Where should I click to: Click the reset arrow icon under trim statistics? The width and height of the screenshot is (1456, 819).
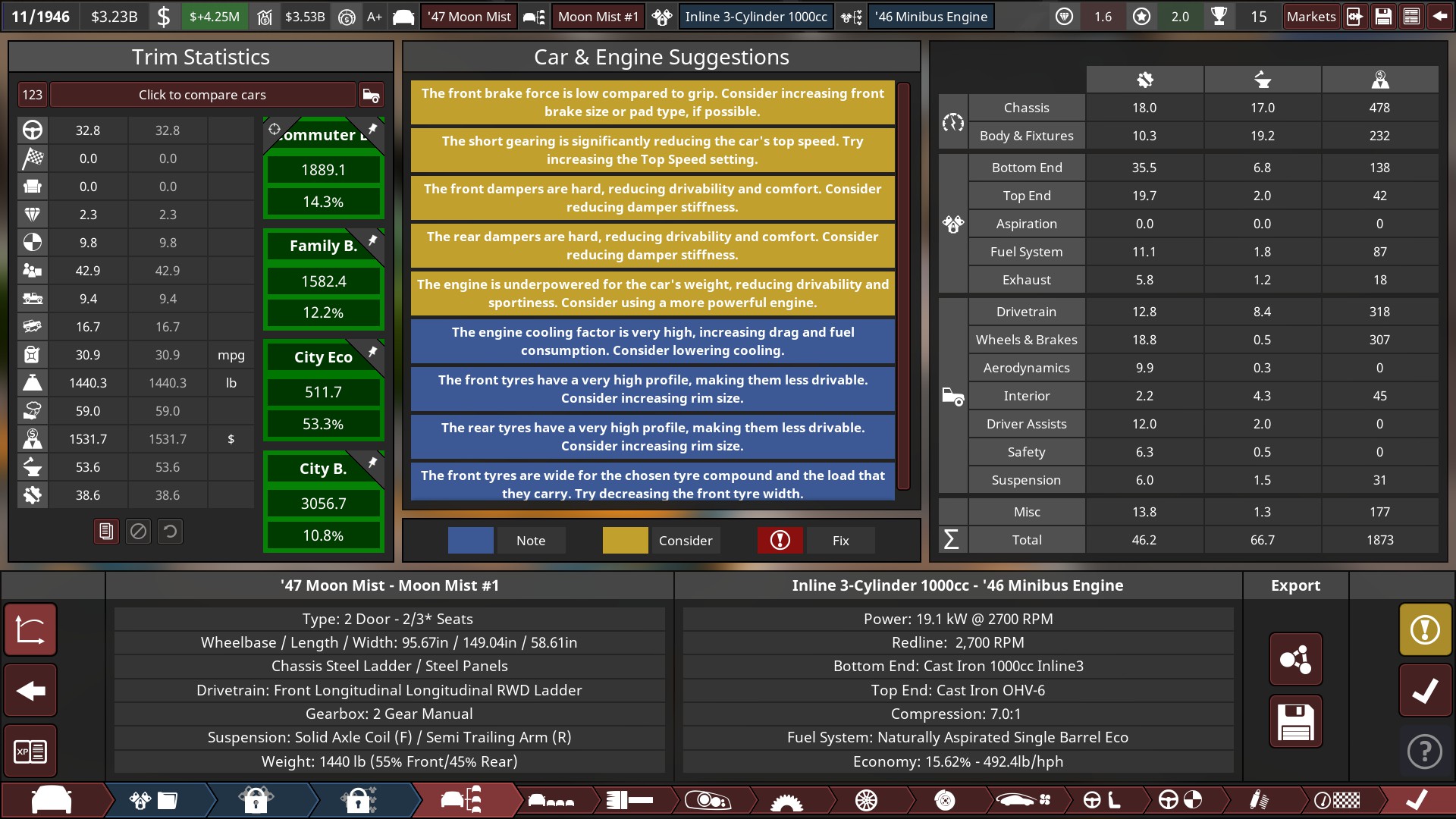coord(171,532)
